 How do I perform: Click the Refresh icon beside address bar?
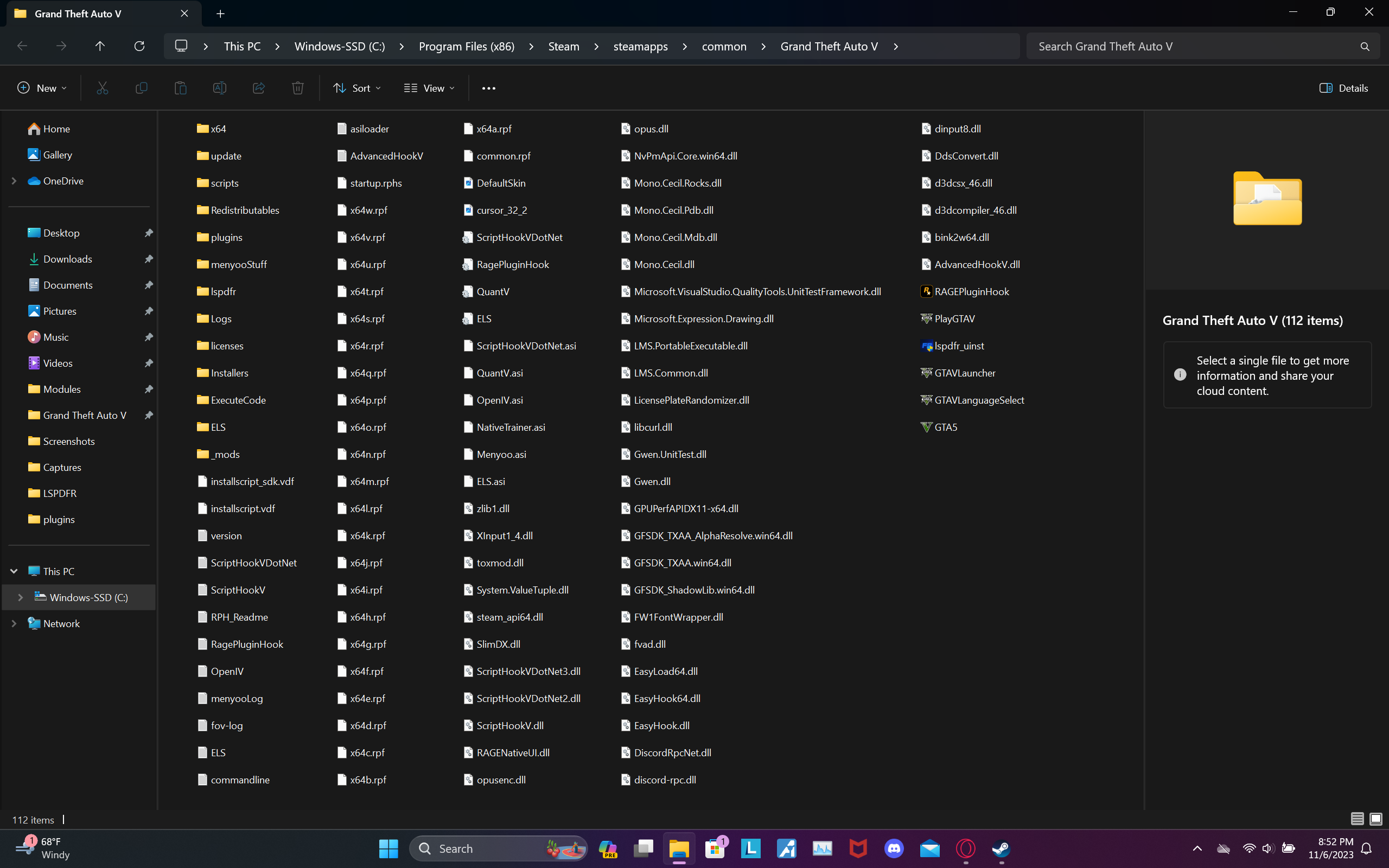point(139,46)
